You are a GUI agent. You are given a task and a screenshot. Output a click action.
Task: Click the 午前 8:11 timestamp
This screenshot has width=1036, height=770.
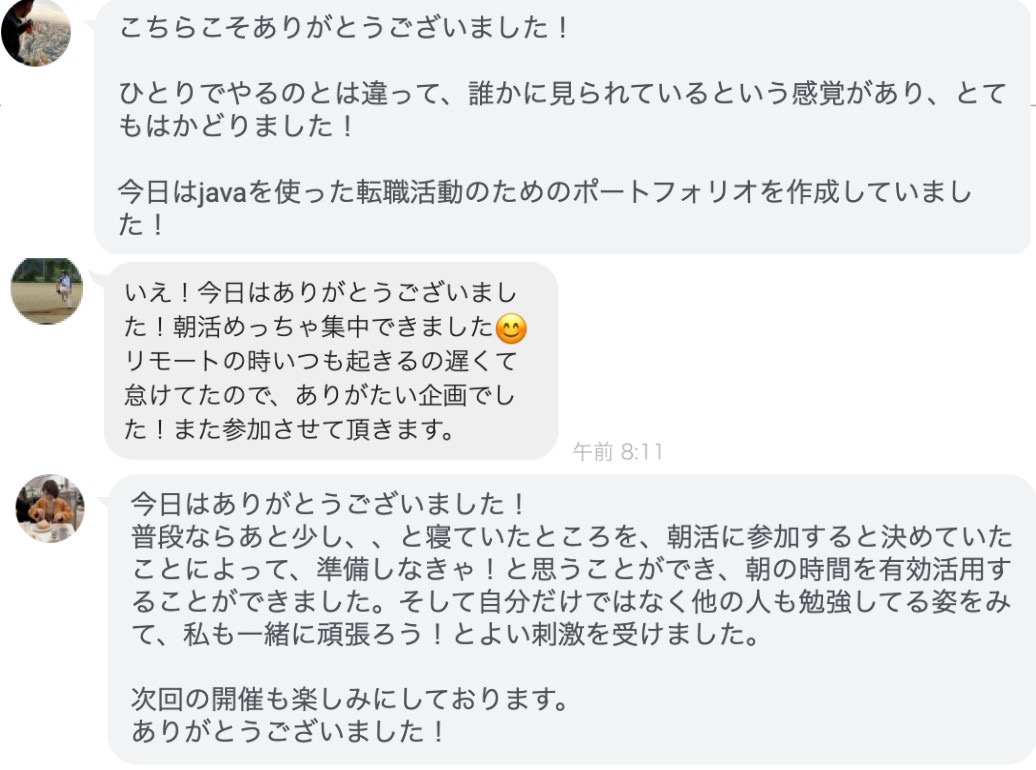[x=617, y=452]
